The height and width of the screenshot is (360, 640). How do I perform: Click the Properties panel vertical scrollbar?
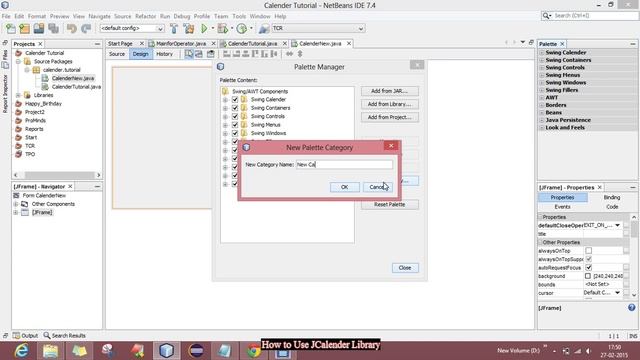coord(634,256)
